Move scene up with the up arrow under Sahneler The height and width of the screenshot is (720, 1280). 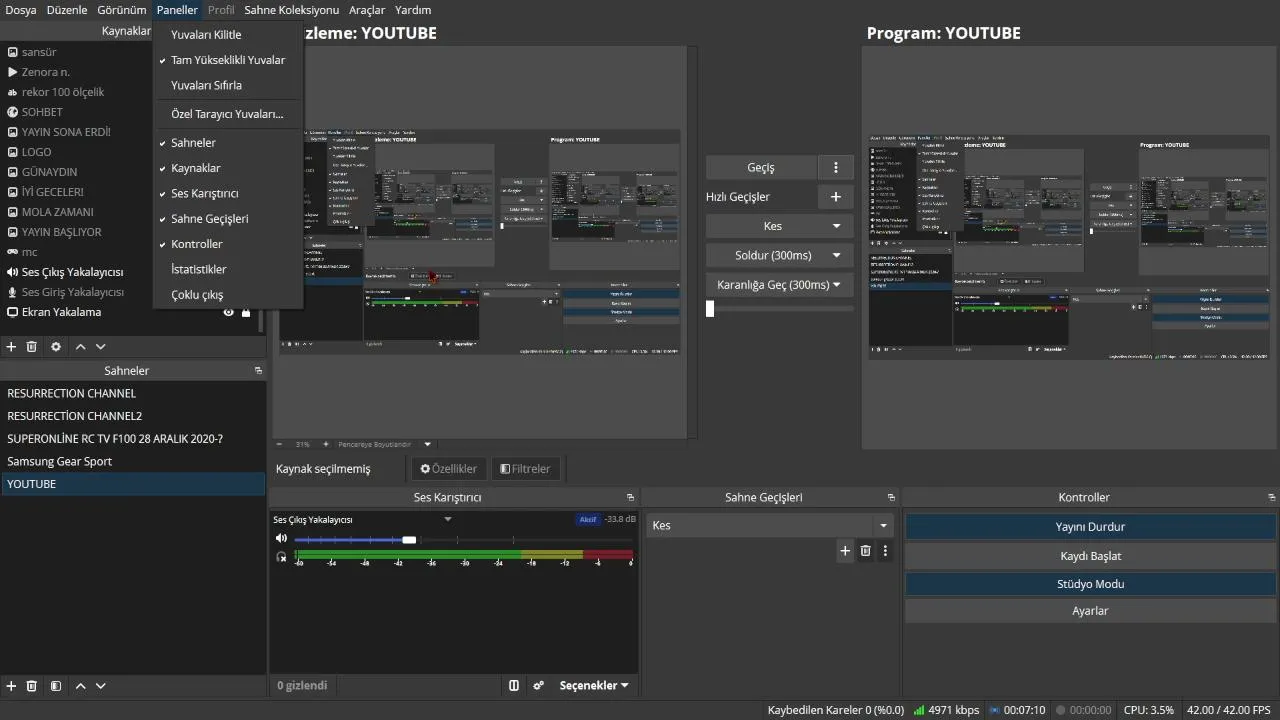(81, 686)
